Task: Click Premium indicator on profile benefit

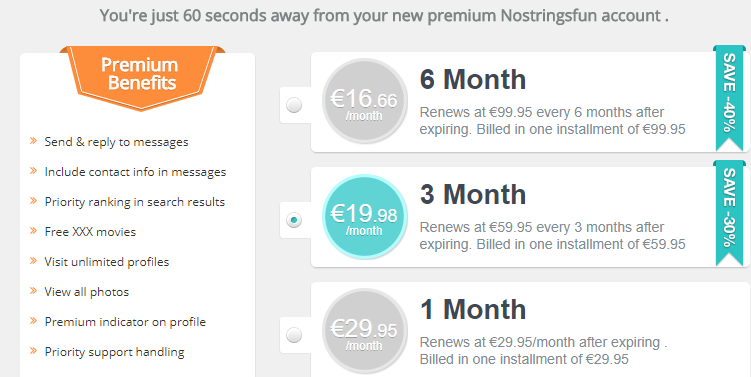Action: click(x=125, y=322)
